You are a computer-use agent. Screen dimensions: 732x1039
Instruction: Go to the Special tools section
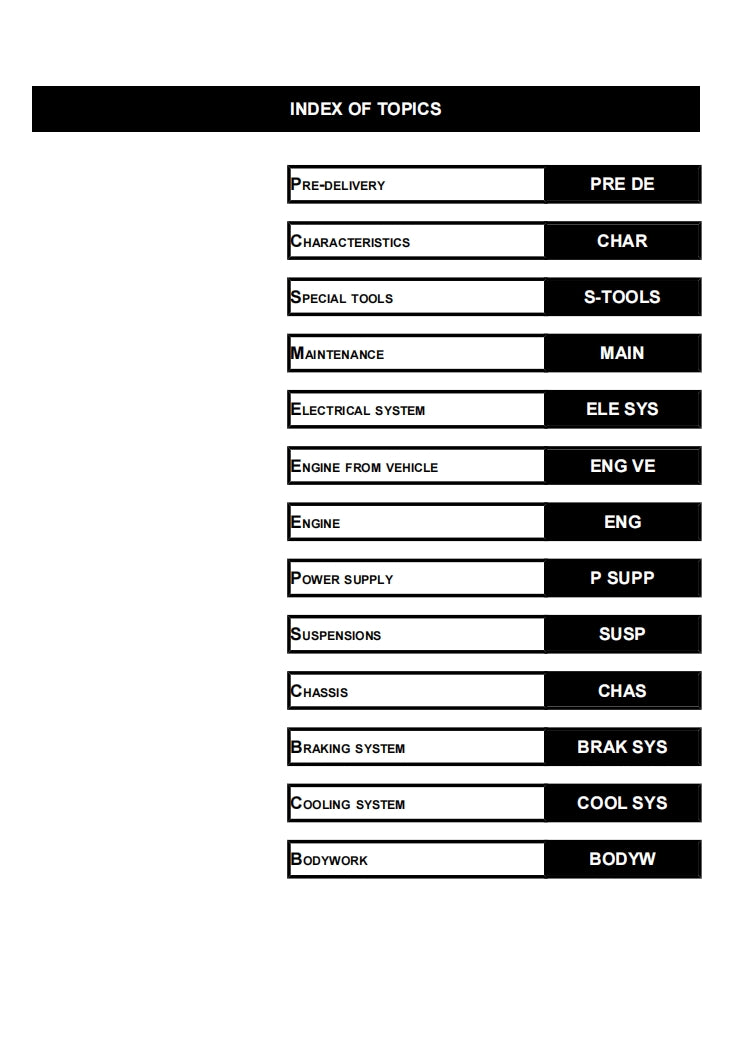342,298
